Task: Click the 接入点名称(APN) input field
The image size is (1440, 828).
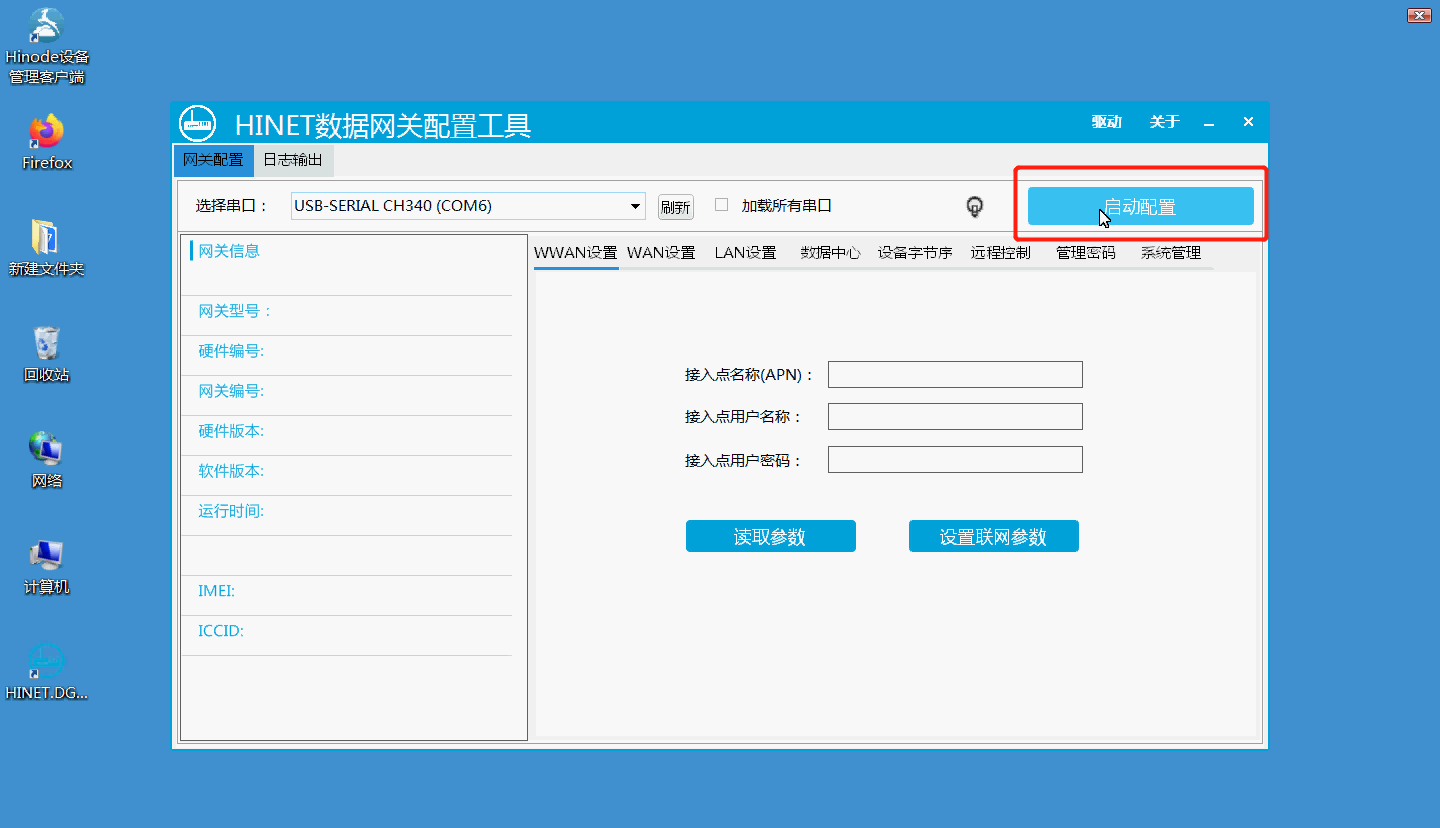Action: pyautogui.click(x=955, y=374)
